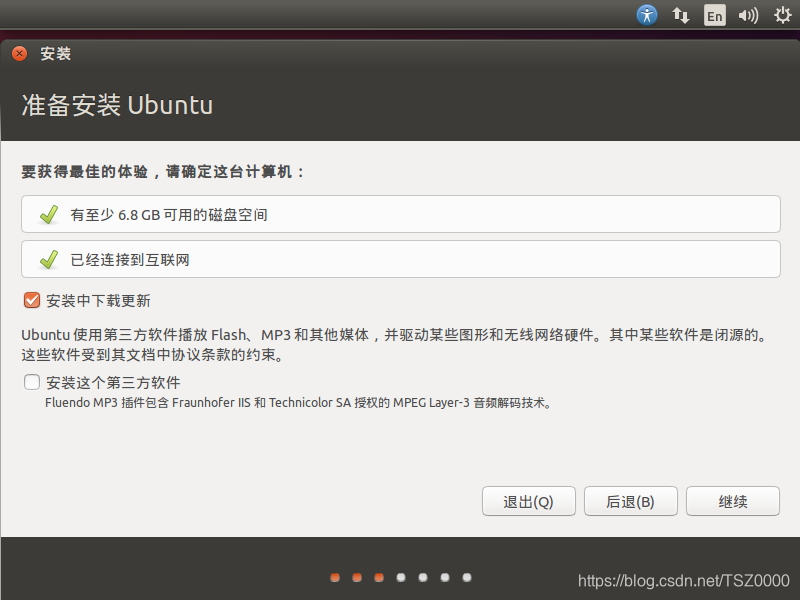800x600 pixels.
Task: Enable the 安装这个第三方软件 checkbox
Action: click(x=32, y=382)
